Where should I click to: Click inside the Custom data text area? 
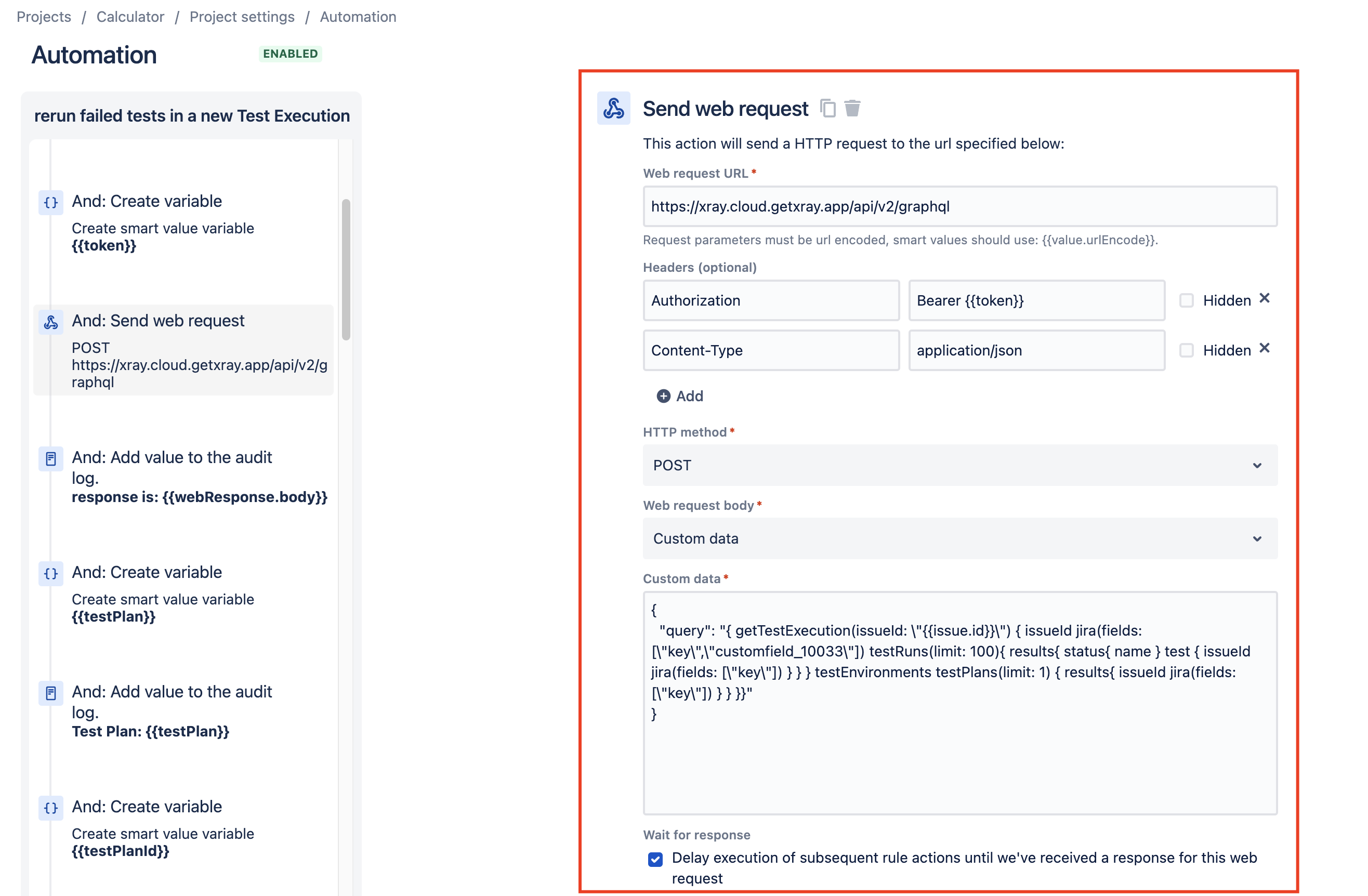pyautogui.click(x=960, y=704)
